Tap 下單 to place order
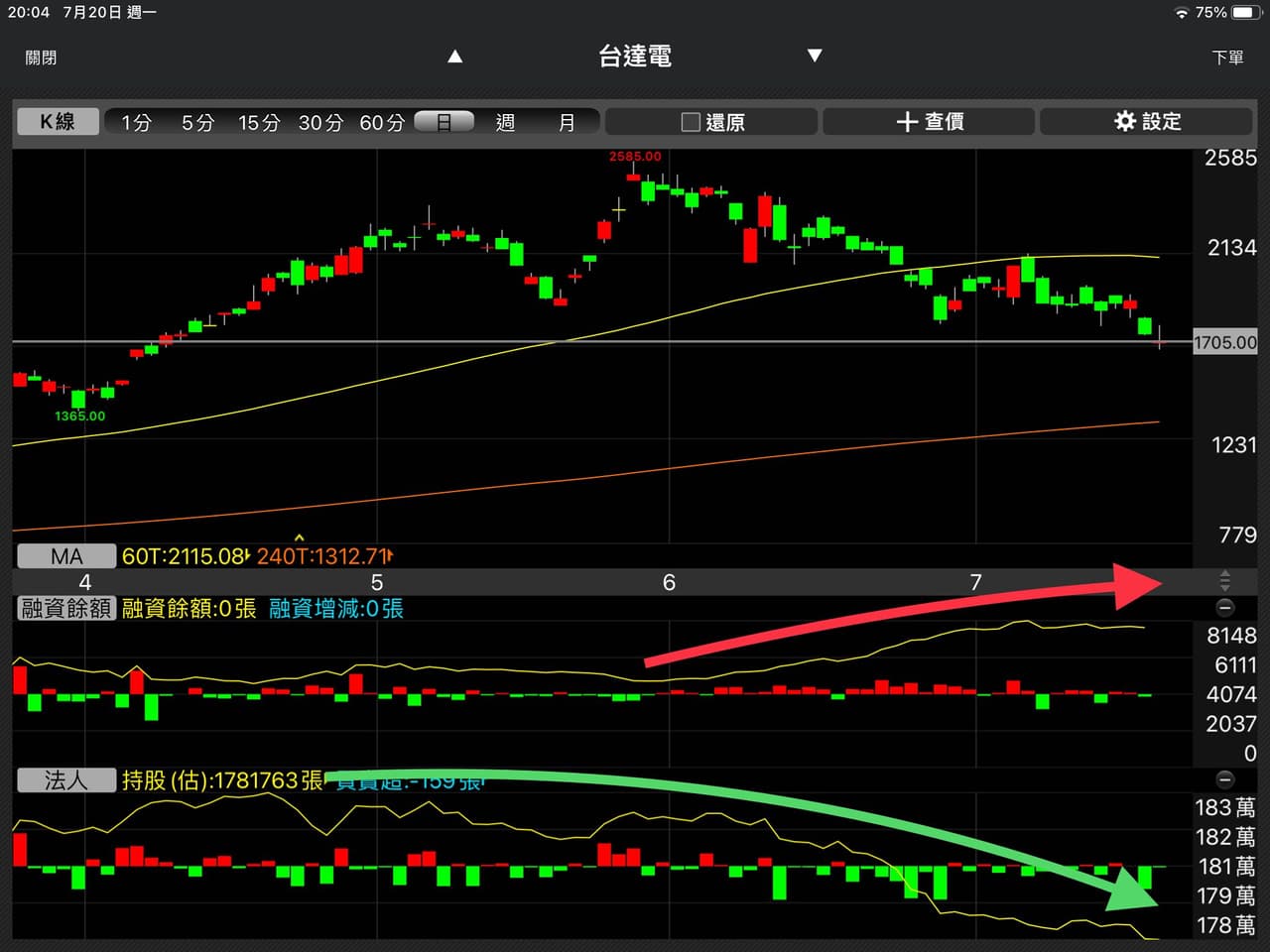 pyautogui.click(x=1227, y=58)
